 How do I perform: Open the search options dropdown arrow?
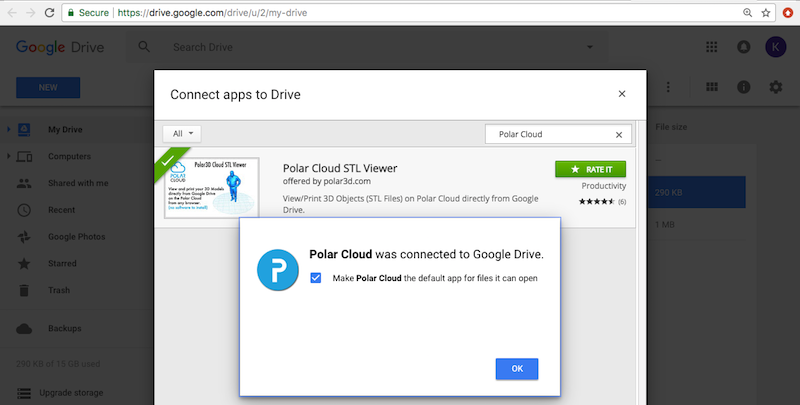point(590,47)
